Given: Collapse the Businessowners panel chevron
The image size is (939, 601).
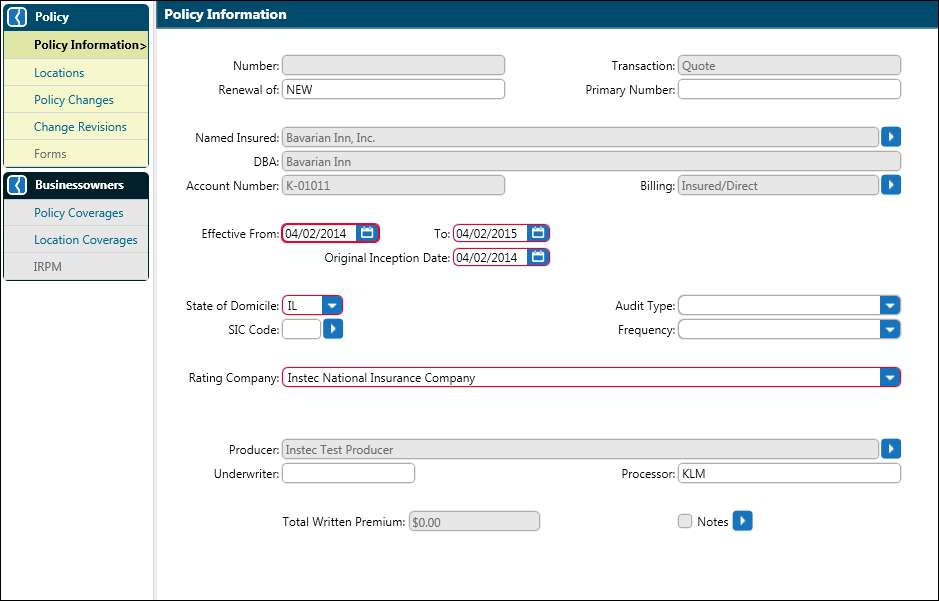Looking at the screenshot, I should (17, 185).
